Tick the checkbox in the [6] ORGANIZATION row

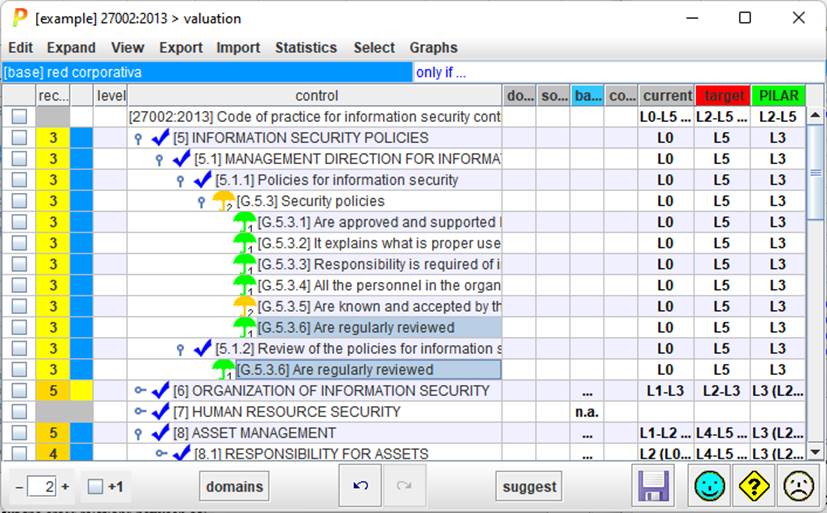20,391
